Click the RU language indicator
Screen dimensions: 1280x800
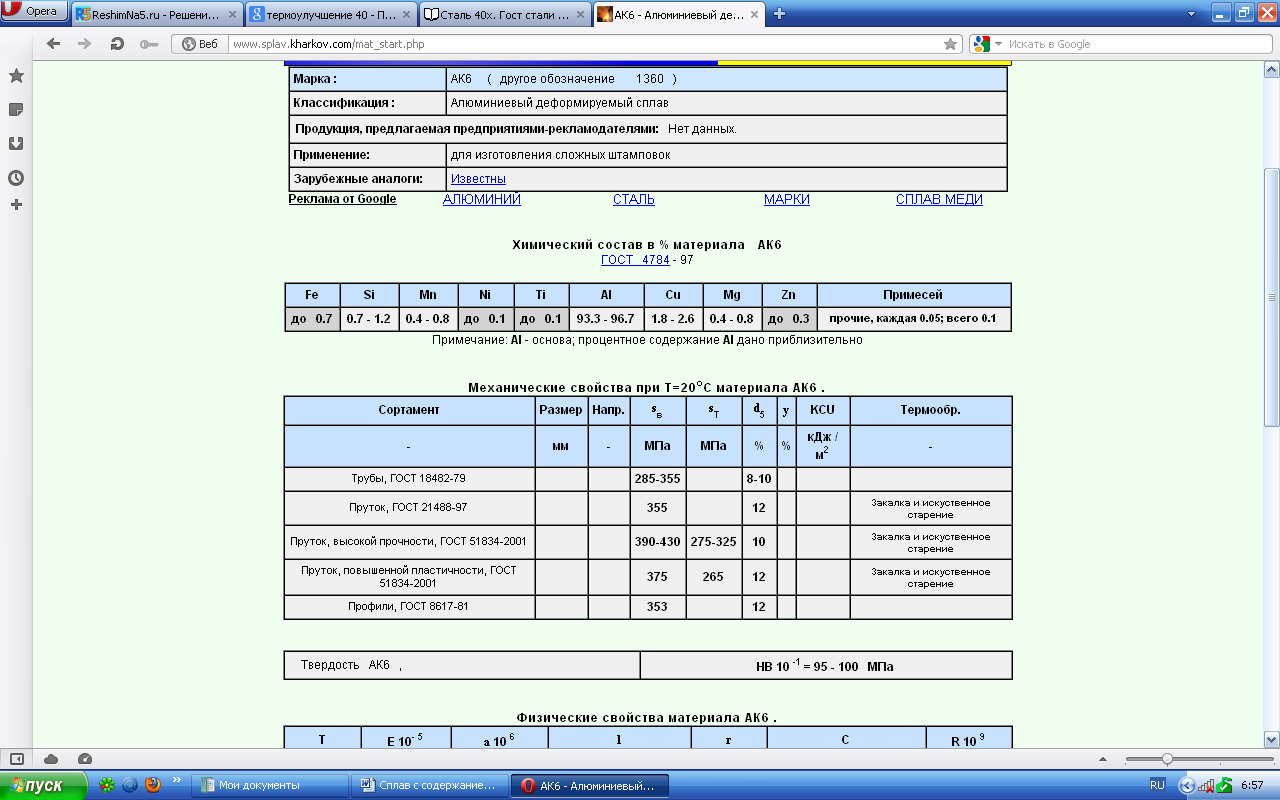[x=1157, y=785]
